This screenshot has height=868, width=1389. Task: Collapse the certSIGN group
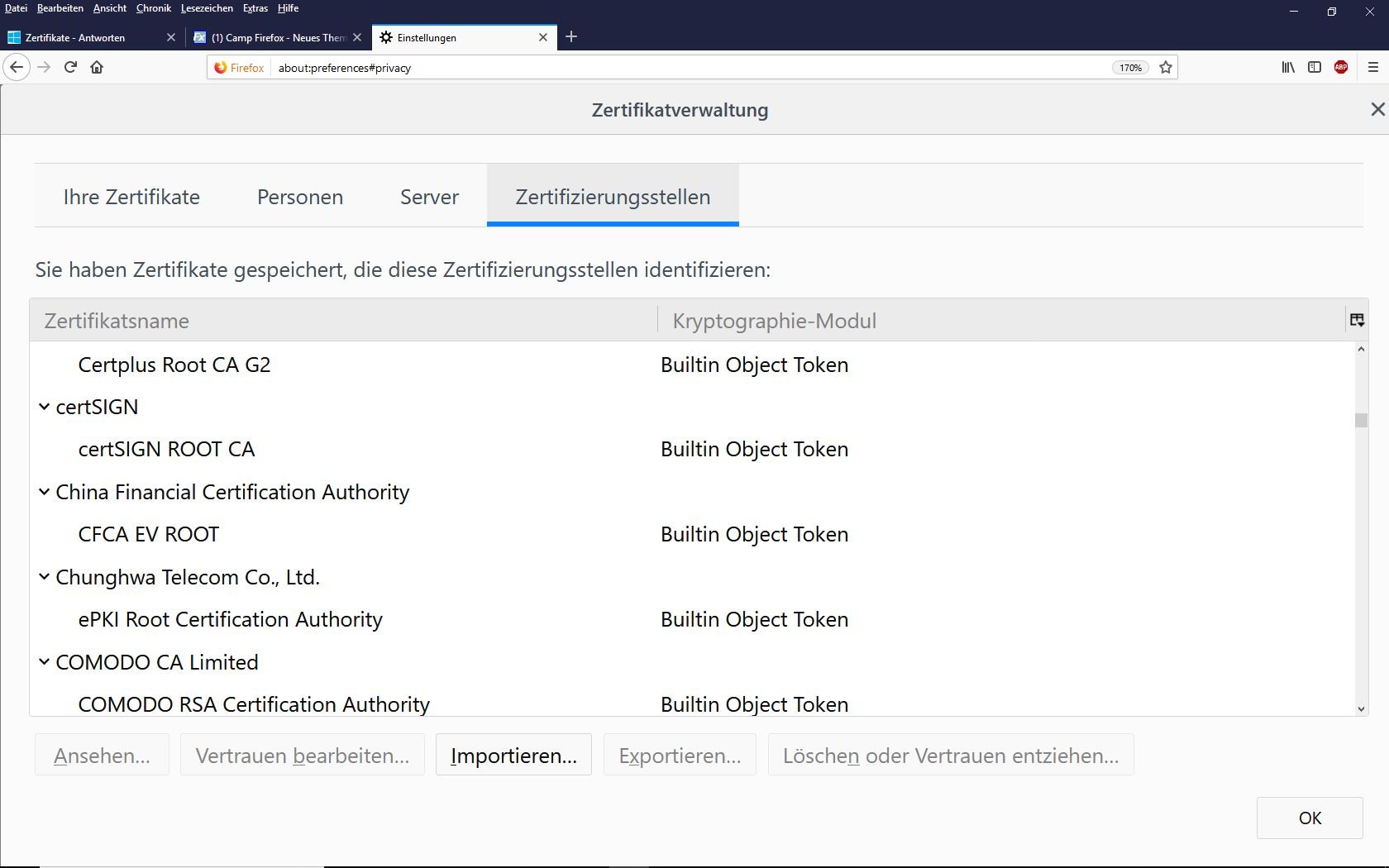coord(45,407)
